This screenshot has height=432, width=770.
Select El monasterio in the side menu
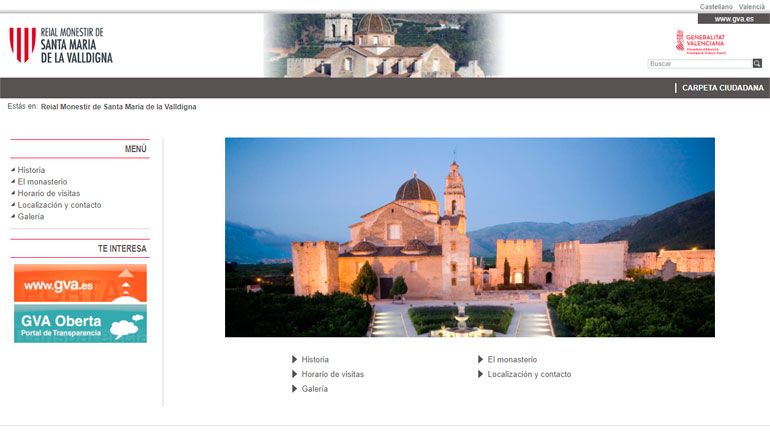[x=42, y=182]
